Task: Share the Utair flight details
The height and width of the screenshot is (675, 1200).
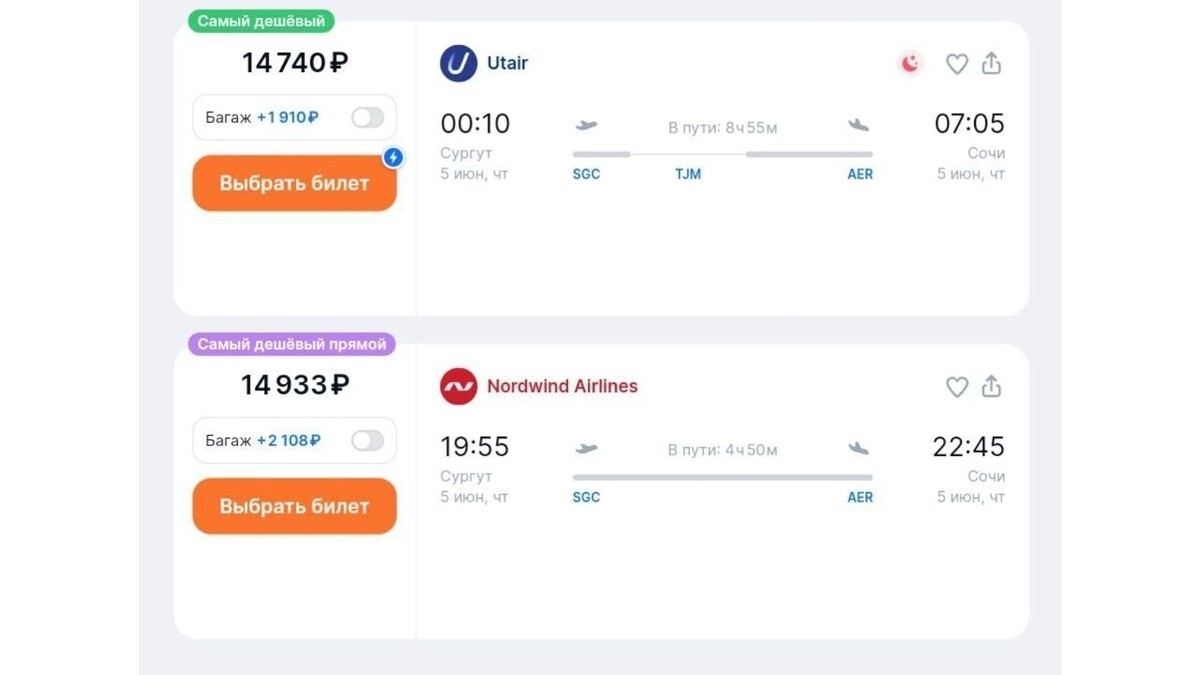Action: pos(991,63)
